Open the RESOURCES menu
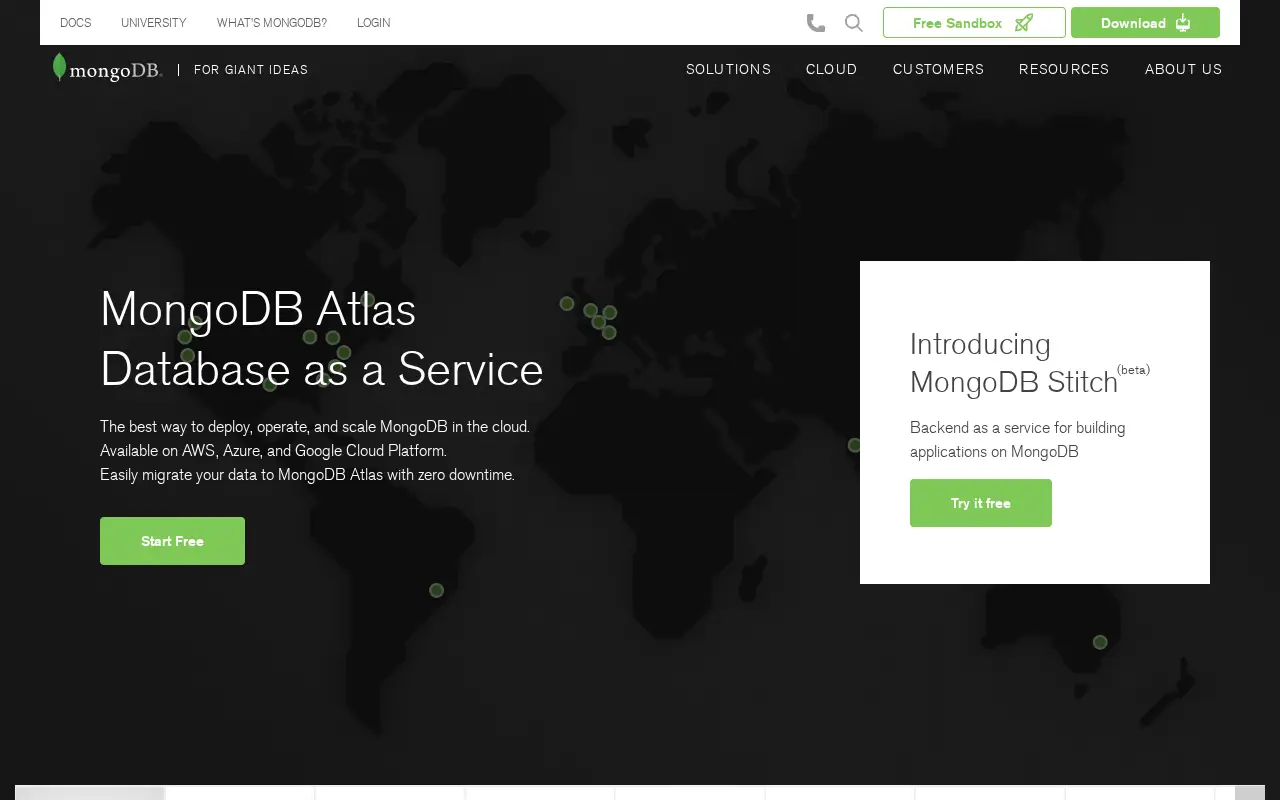 coord(1064,69)
